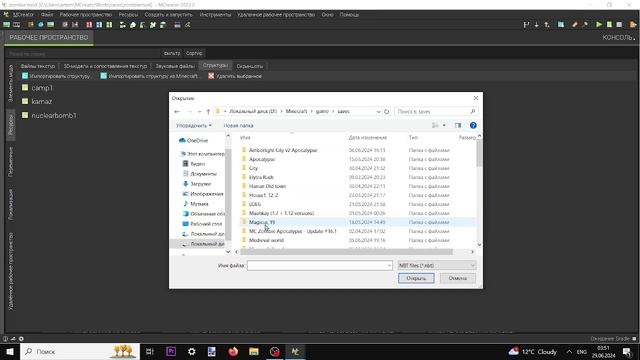
Task: Open the КОНСОЛЬ tab
Action: [x=618, y=38]
